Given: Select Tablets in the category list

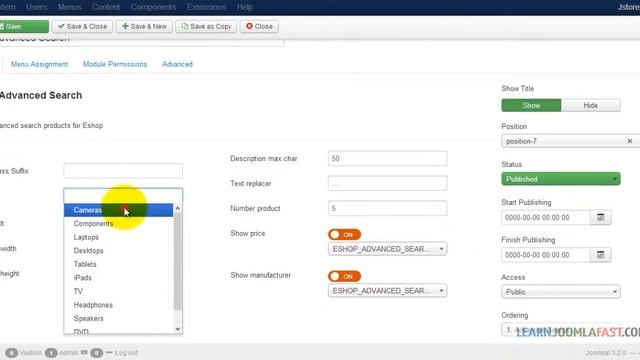Looking at the screenshot, I should pos(118,264).
